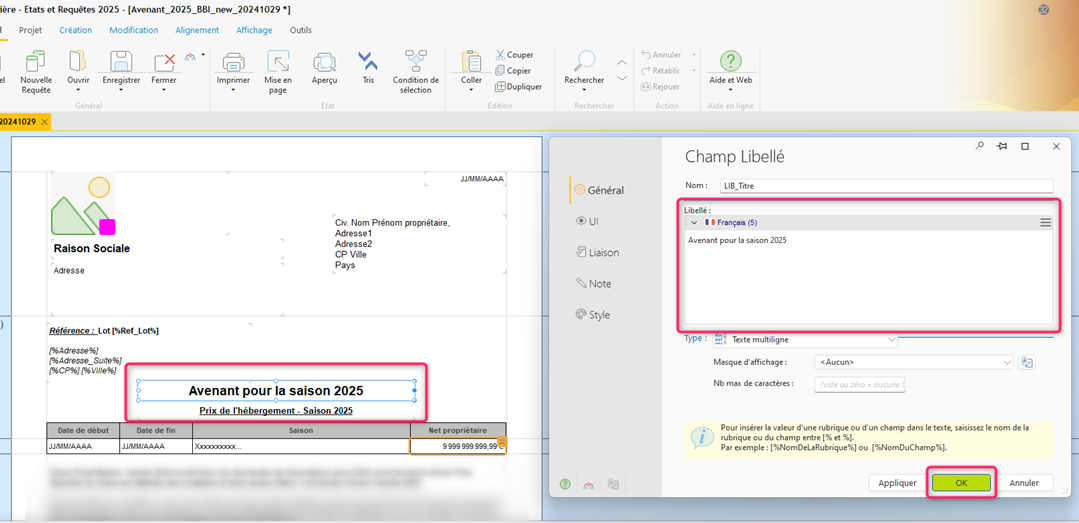Click the Imprimer printer icon
This screenshot has height=523, width=1079.
click(233, 63)
